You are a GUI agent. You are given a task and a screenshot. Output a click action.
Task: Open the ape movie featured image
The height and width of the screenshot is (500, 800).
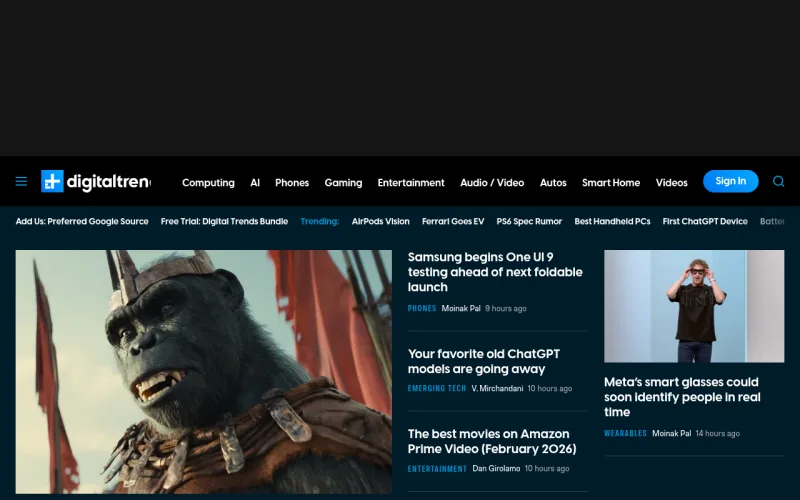click(x=204, y=371)
